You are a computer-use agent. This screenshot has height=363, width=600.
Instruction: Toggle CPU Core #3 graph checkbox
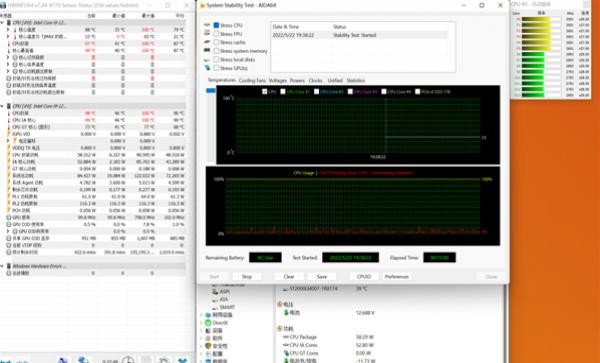point(350,92)
